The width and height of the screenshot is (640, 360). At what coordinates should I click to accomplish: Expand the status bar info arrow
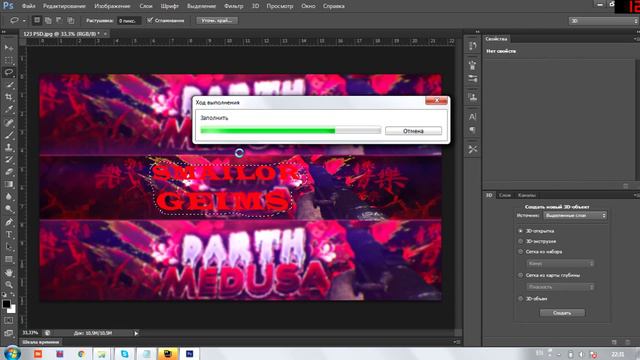136,333
